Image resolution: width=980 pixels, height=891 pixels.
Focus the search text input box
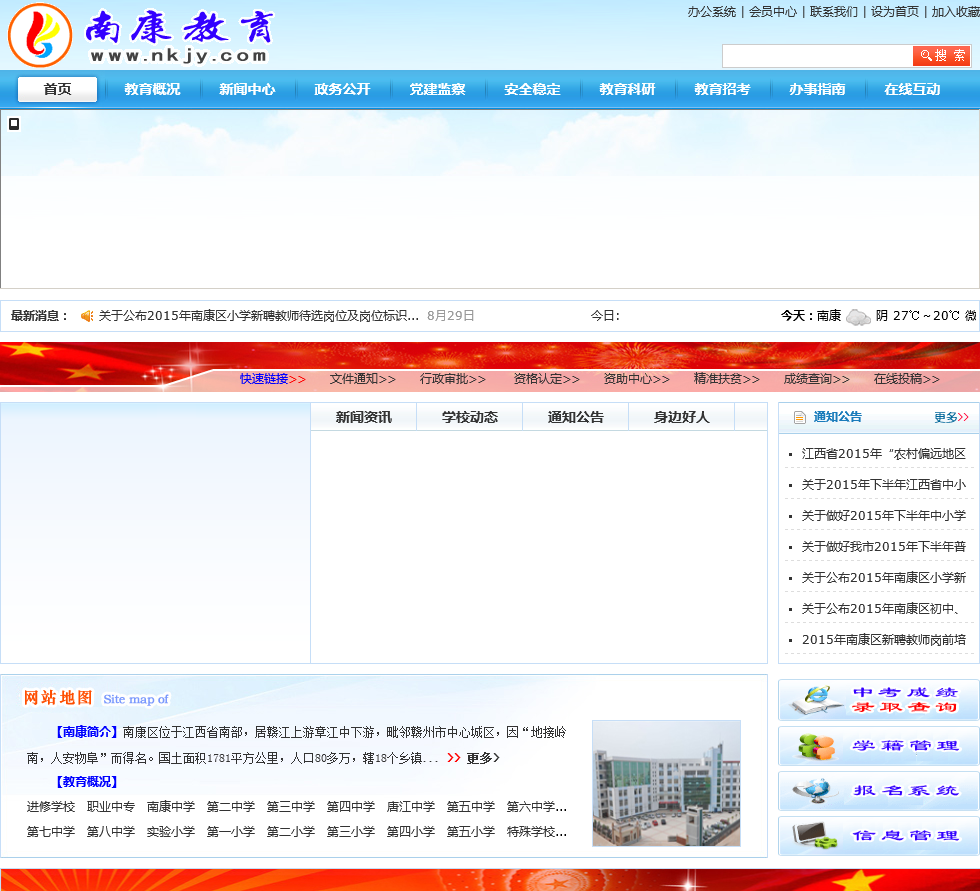(816, 56)
